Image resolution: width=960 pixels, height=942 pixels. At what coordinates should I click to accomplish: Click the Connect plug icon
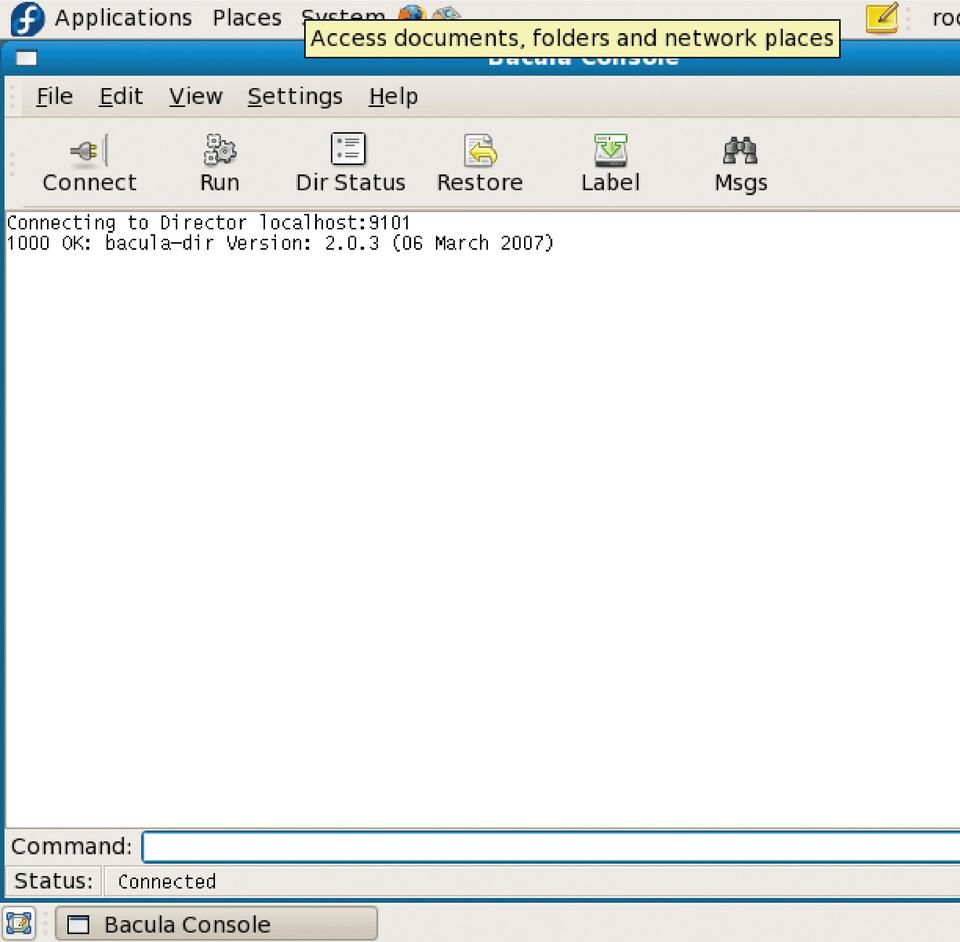tap(89, 151)
